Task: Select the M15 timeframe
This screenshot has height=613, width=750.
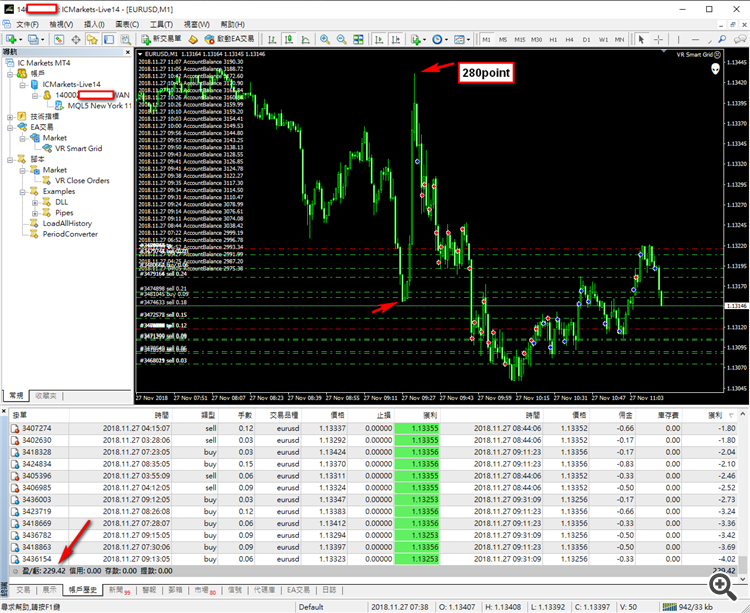Action: (x=519, y=40)
